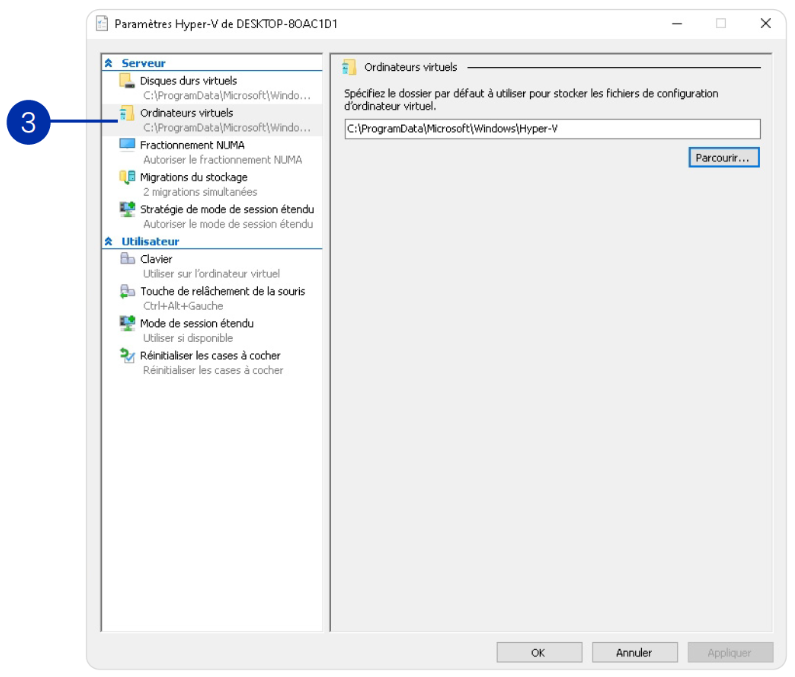Click Touche de relâchement de la souris icon
Viewport: 795px width, 677px height.
(x=127, y=291)
